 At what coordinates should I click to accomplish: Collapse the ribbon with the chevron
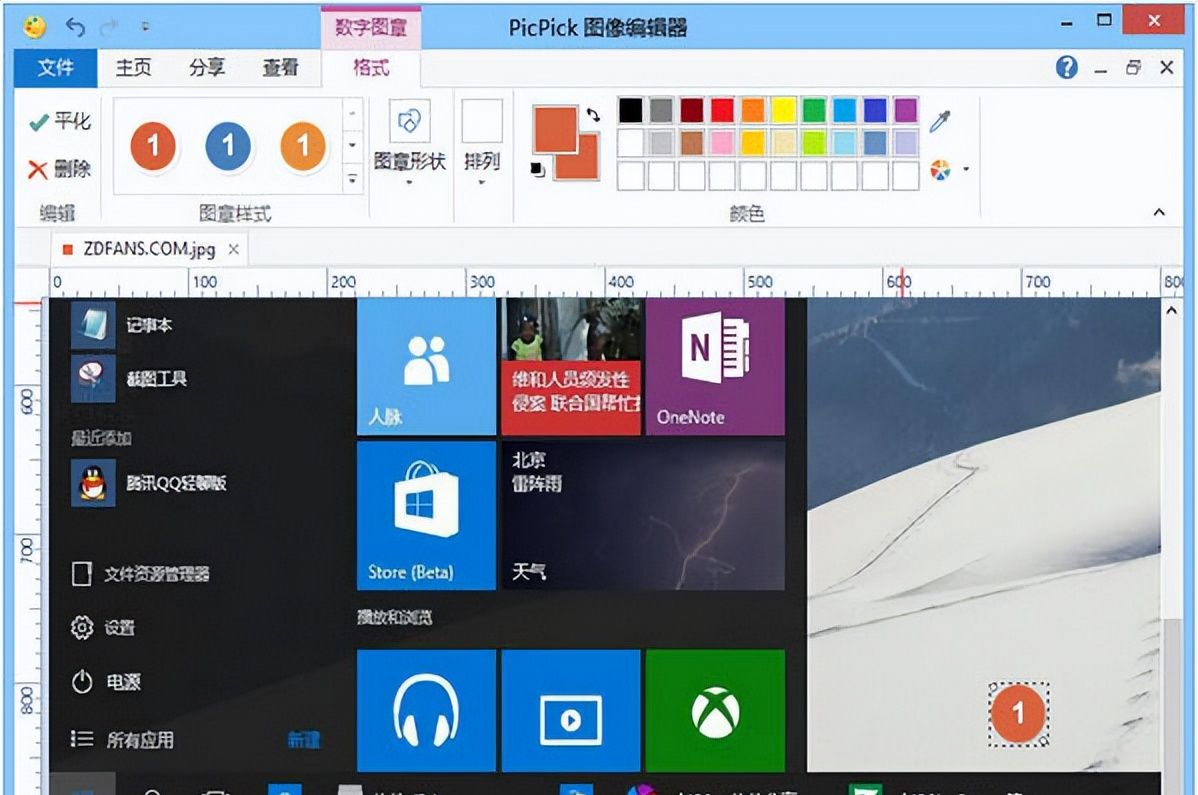[1159, 212]
